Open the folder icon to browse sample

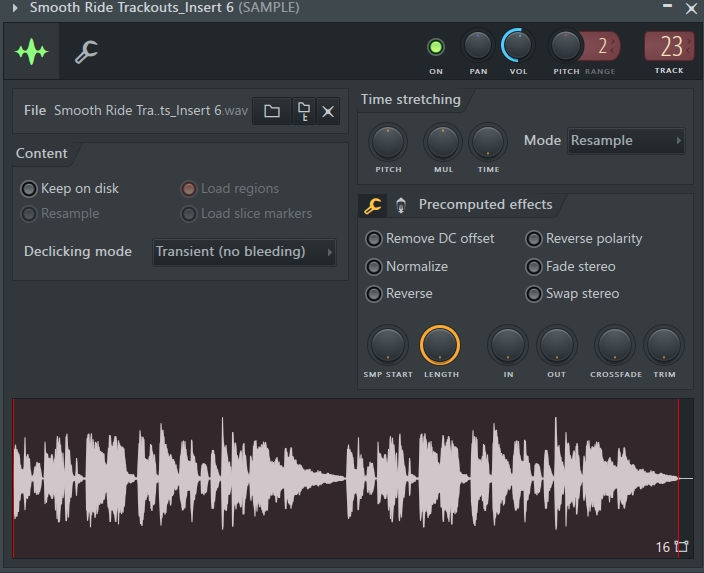click(x=272, y=110)
